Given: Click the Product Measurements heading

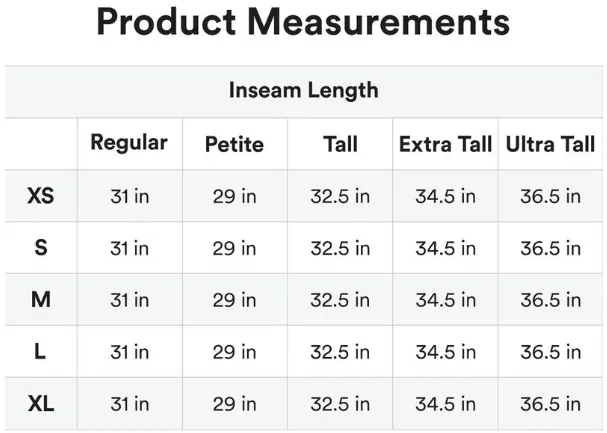Looking at the screenshot, I should pyautogui.click(x=303, y=22).
